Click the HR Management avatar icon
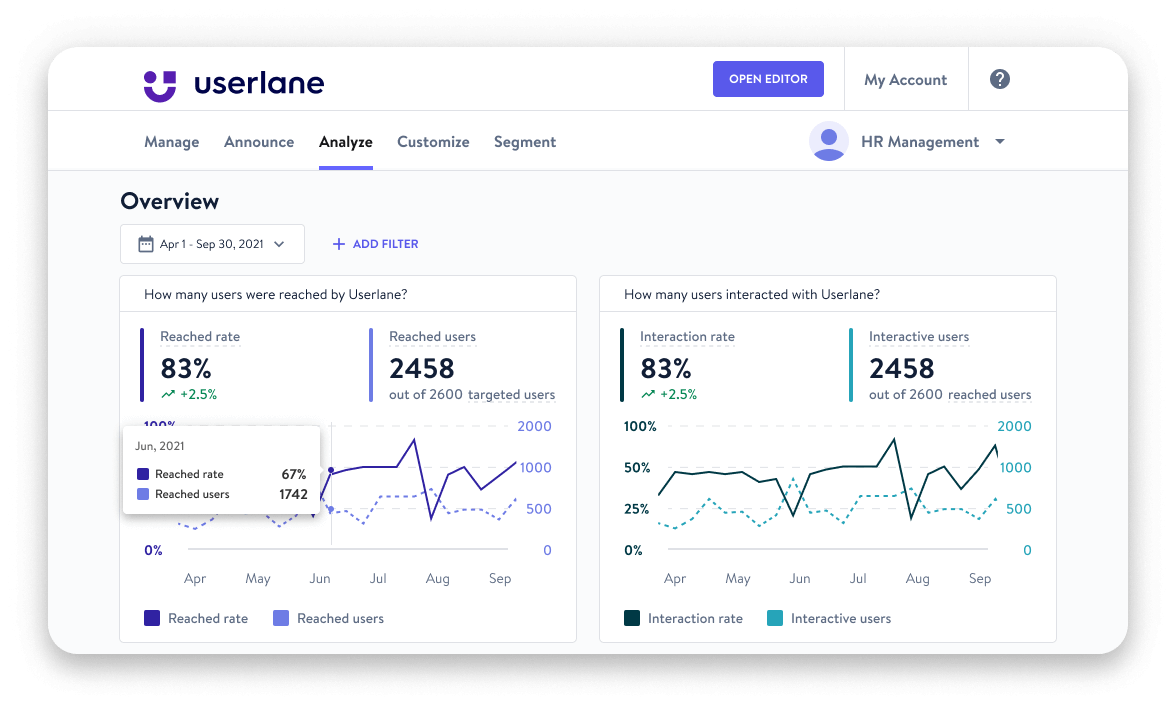1176x703 pixels. 829,141
